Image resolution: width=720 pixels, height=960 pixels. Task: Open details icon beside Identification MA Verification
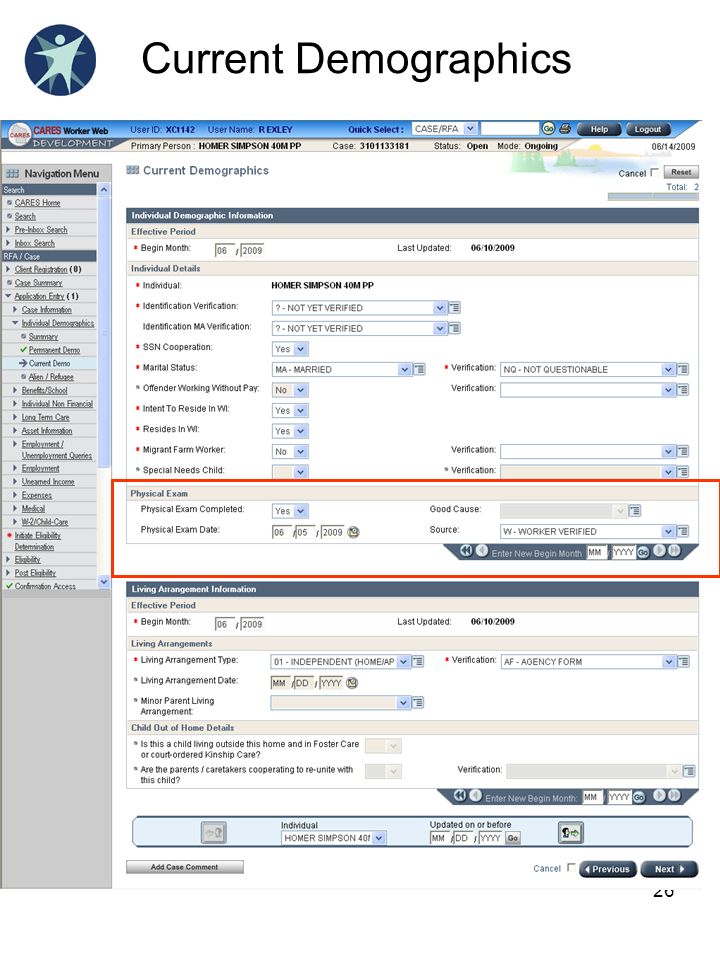(454, 328)
